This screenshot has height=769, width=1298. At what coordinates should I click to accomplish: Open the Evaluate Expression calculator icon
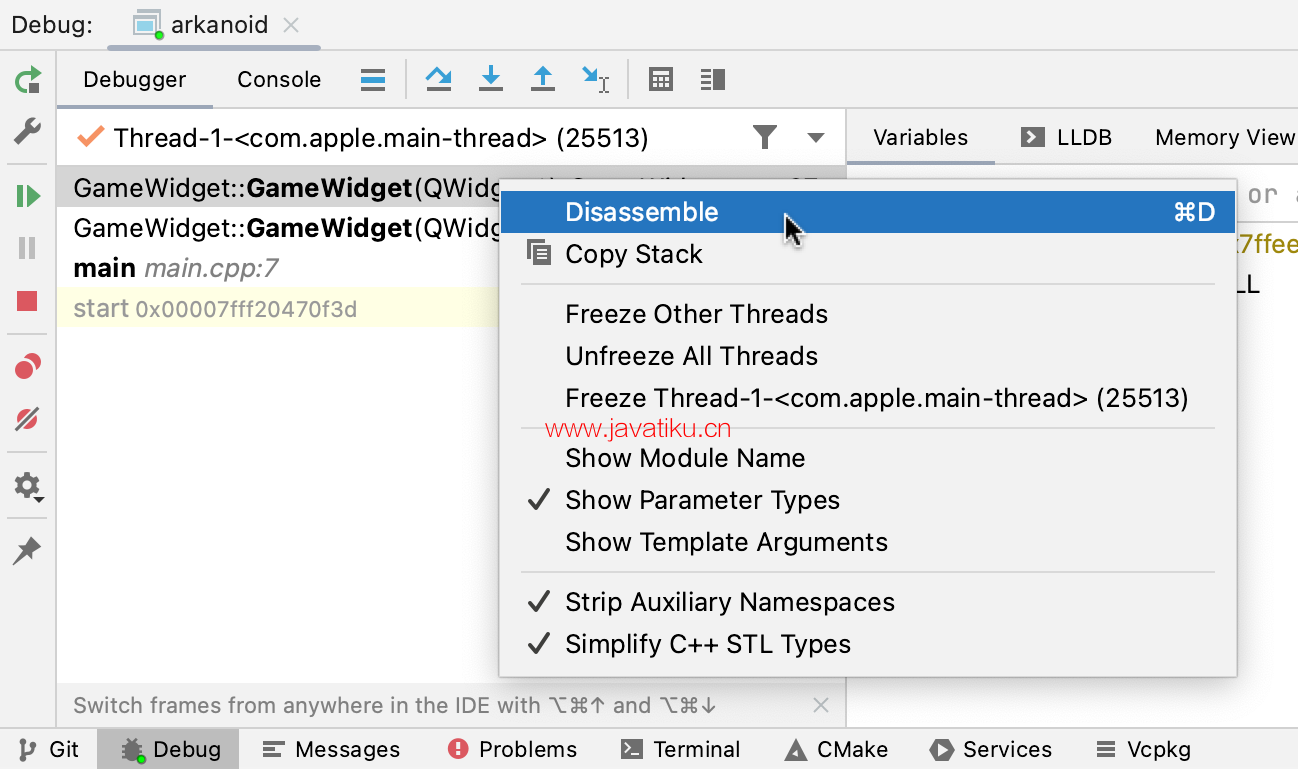pyautogui.click(x=660, y=80)
